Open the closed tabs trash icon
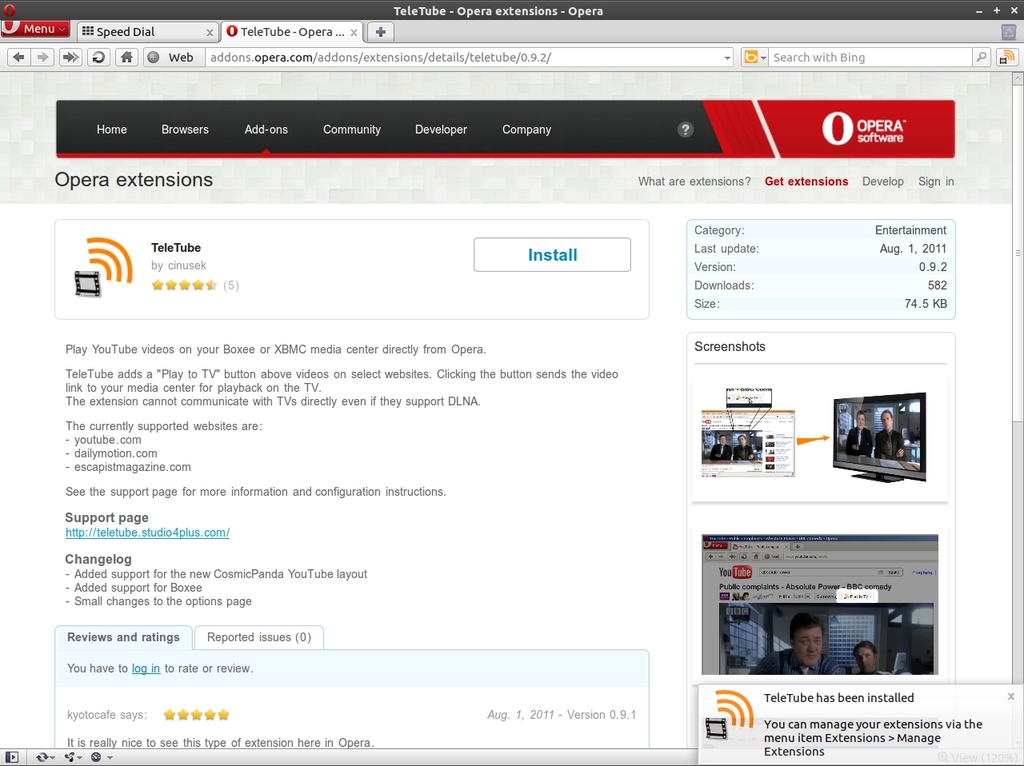Viewport: 1024px width, 766px height. click(1008, 32)
